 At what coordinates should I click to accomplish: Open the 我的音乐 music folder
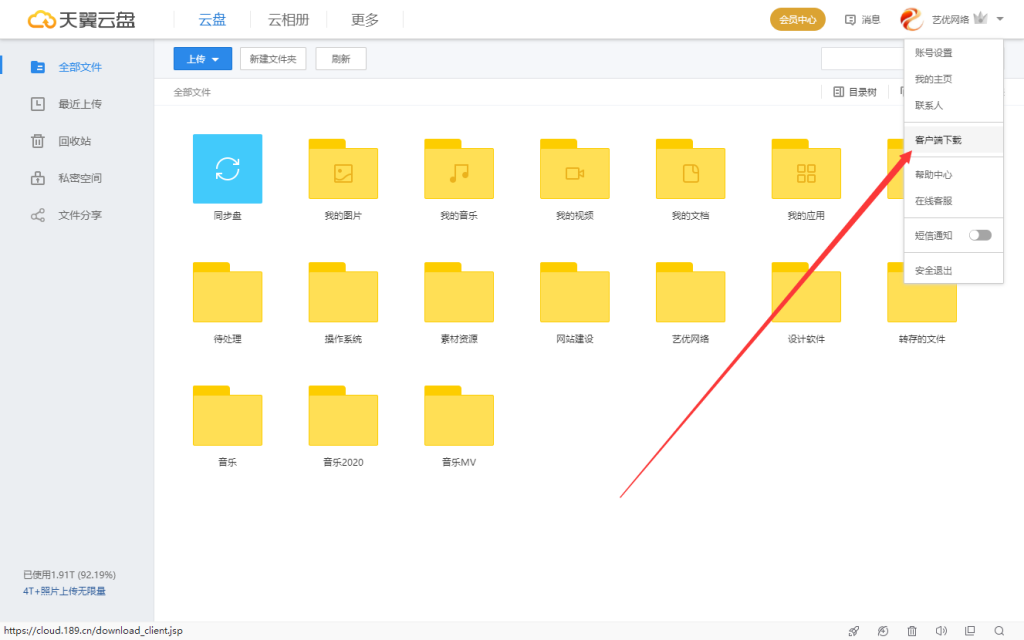[459, 171]
